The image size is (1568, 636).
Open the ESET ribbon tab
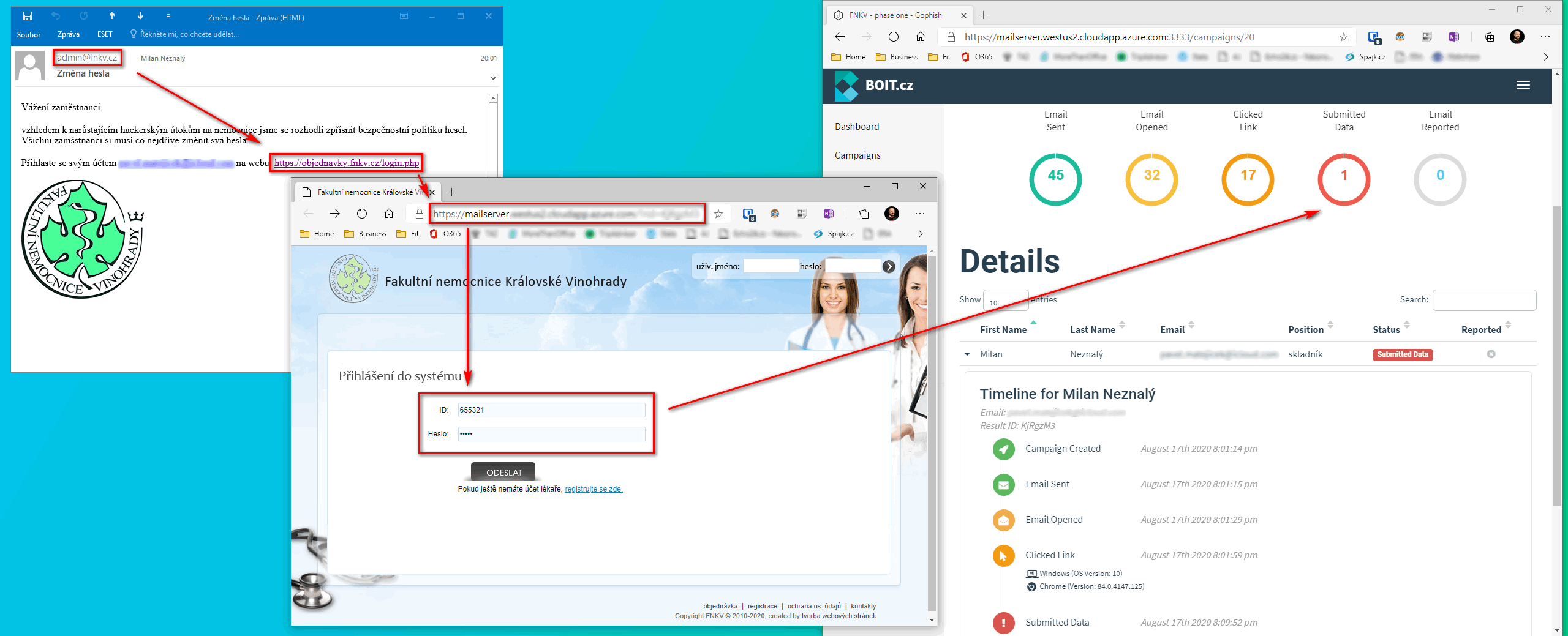coord(105,34)
